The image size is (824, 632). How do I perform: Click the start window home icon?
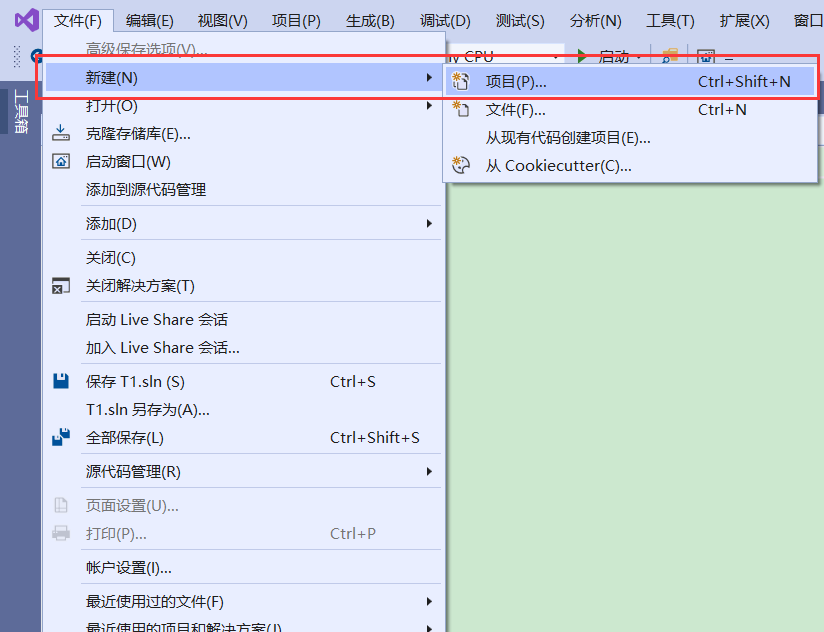[61, 161]
